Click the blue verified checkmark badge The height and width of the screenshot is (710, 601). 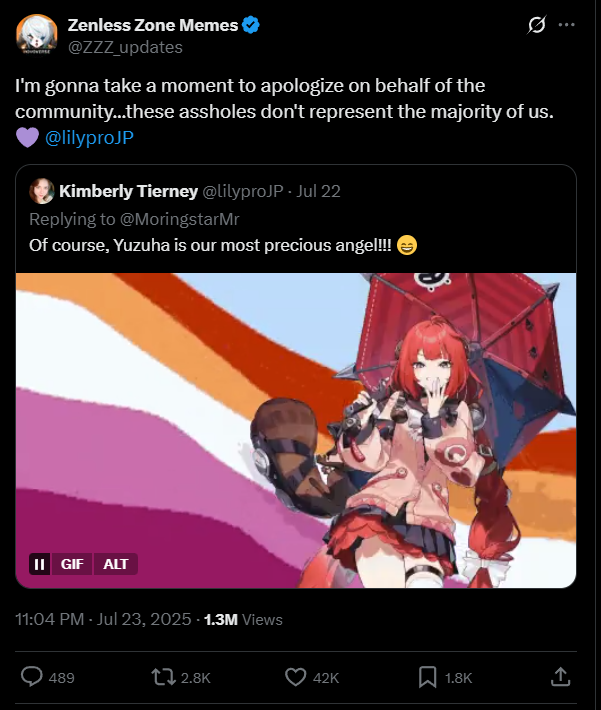[x=251, y=25]
